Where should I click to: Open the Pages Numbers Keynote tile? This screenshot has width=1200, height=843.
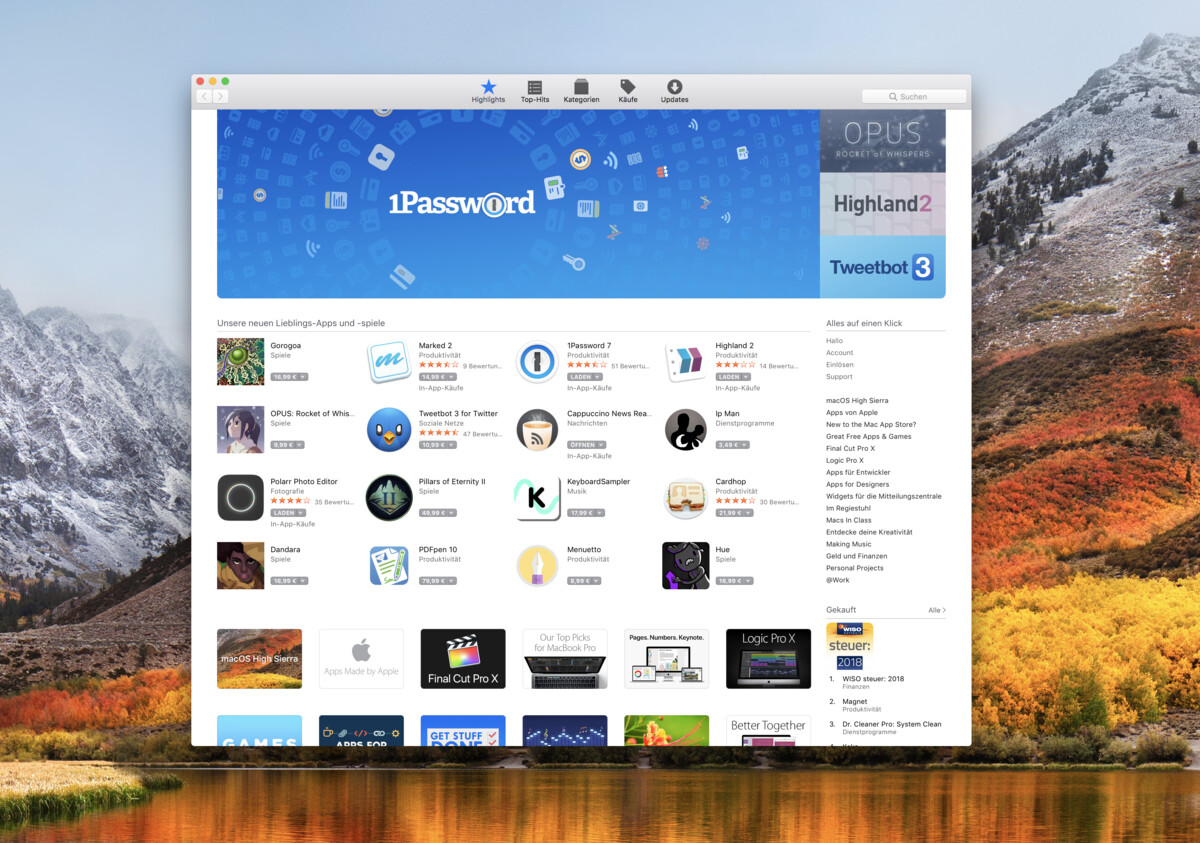click(666, 658)
